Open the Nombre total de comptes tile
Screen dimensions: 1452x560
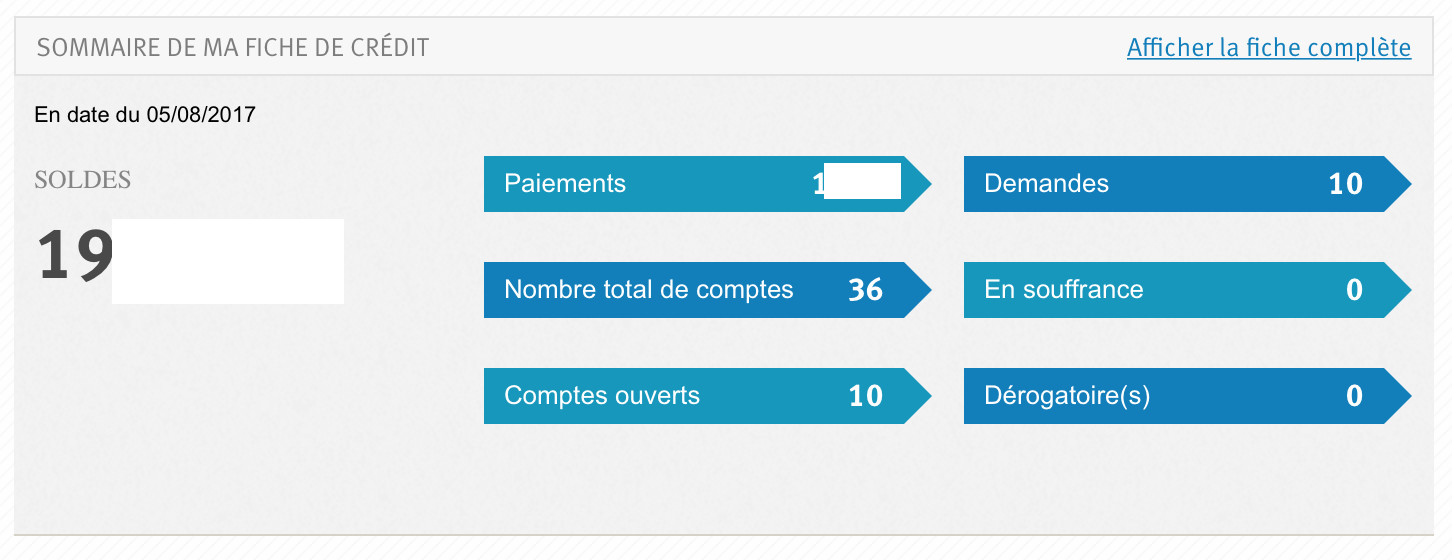pyautogui.click(x=648, y=290)
